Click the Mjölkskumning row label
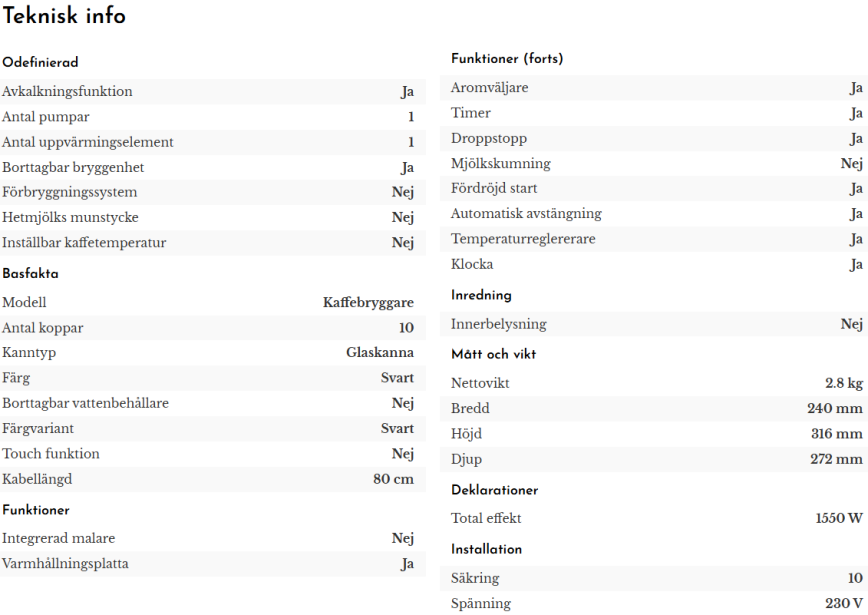 (500, 163)
